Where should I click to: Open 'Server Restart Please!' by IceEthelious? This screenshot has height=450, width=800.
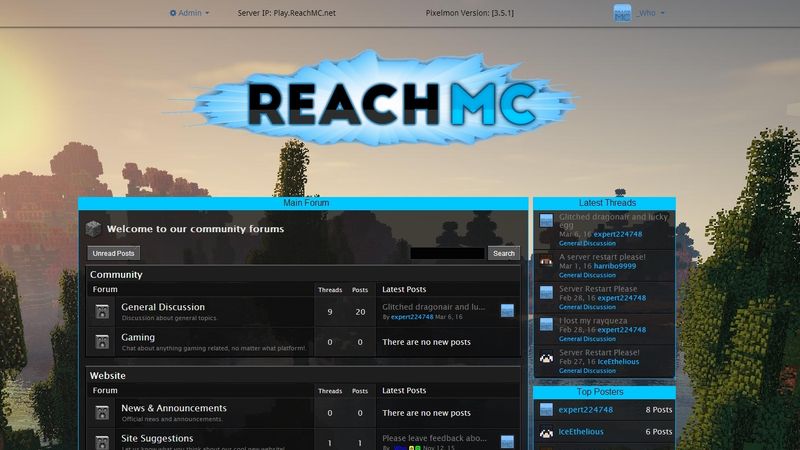599,352
